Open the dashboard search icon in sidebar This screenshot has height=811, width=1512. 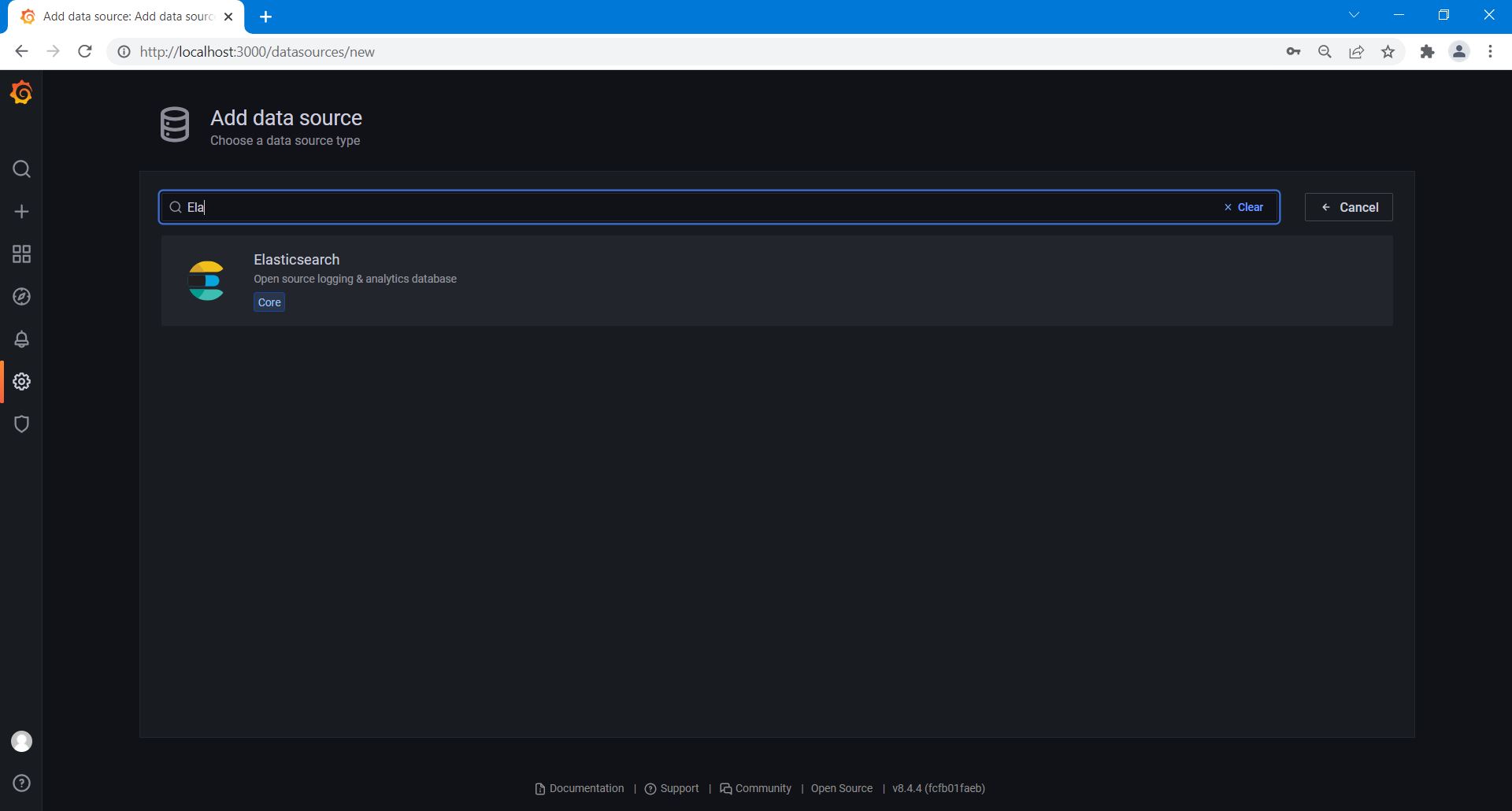pos(21,169)
